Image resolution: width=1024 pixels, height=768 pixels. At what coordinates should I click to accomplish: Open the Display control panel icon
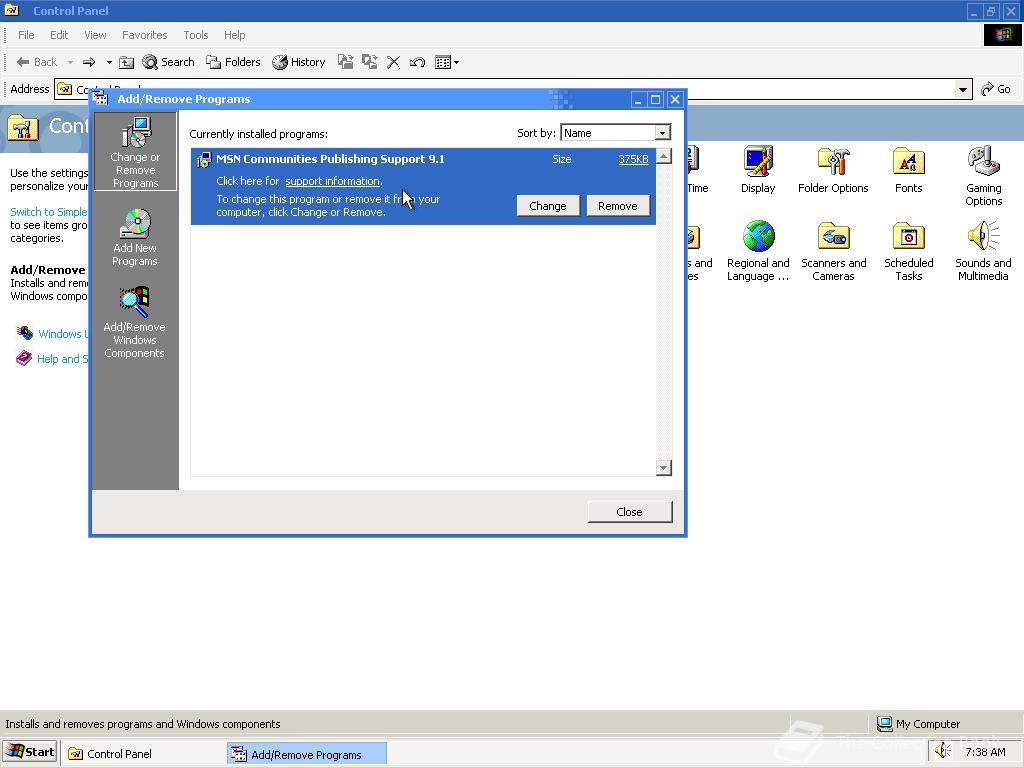pos(758,170)
